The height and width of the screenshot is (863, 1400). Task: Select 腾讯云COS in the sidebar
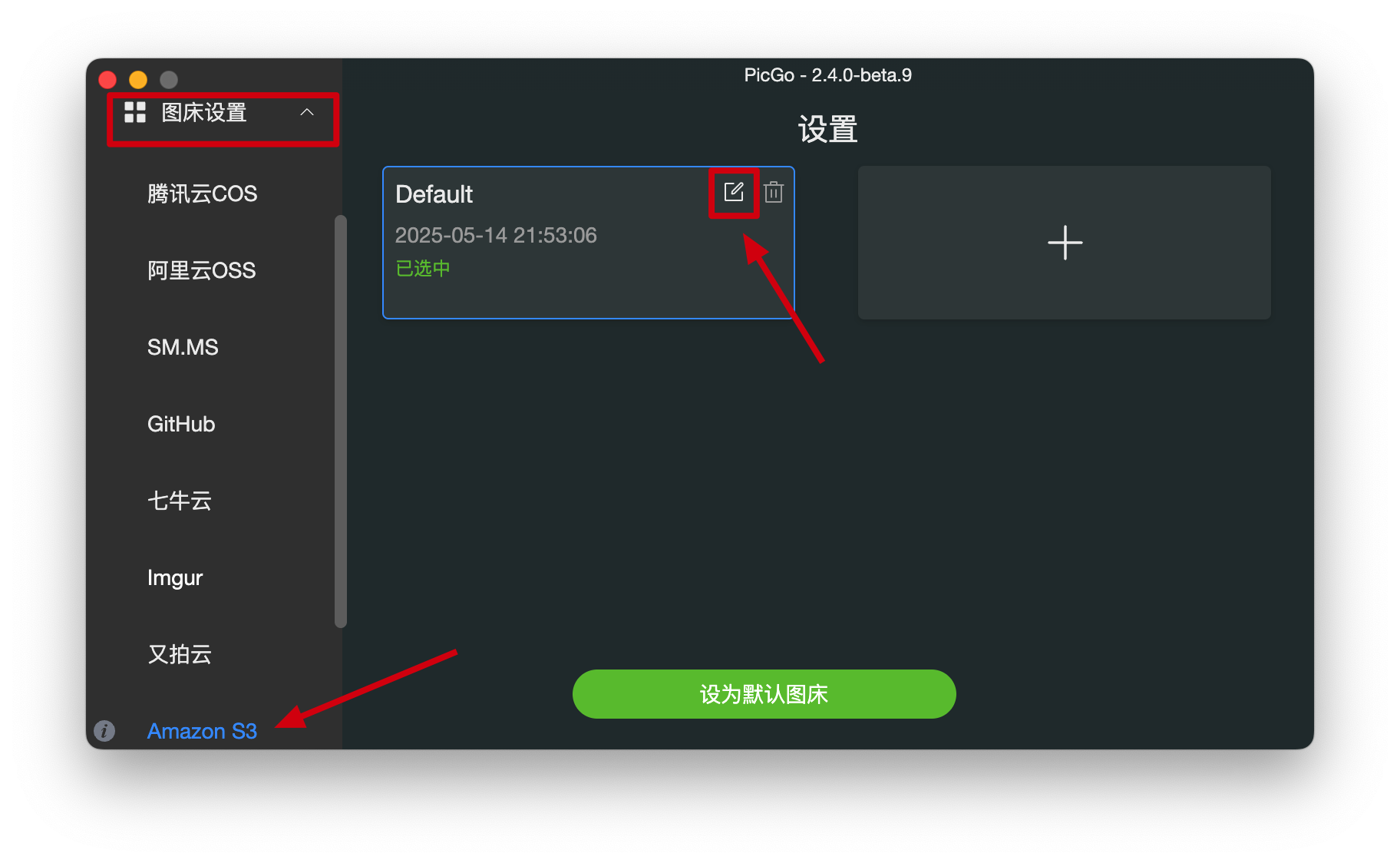203,193
